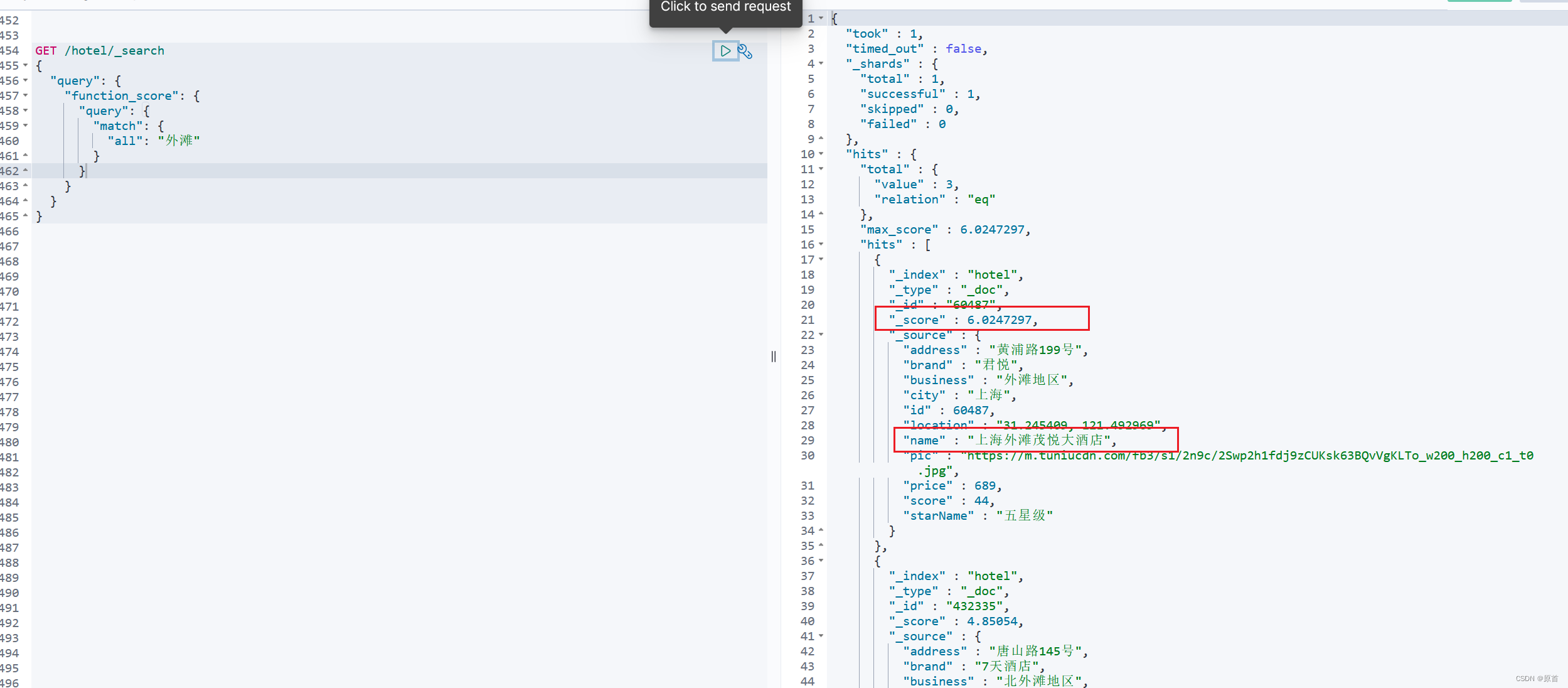Screen dimensions: 1568x688
Task: Collapse the "query" block at editor line 456
Action: click(x=25, y=80)
